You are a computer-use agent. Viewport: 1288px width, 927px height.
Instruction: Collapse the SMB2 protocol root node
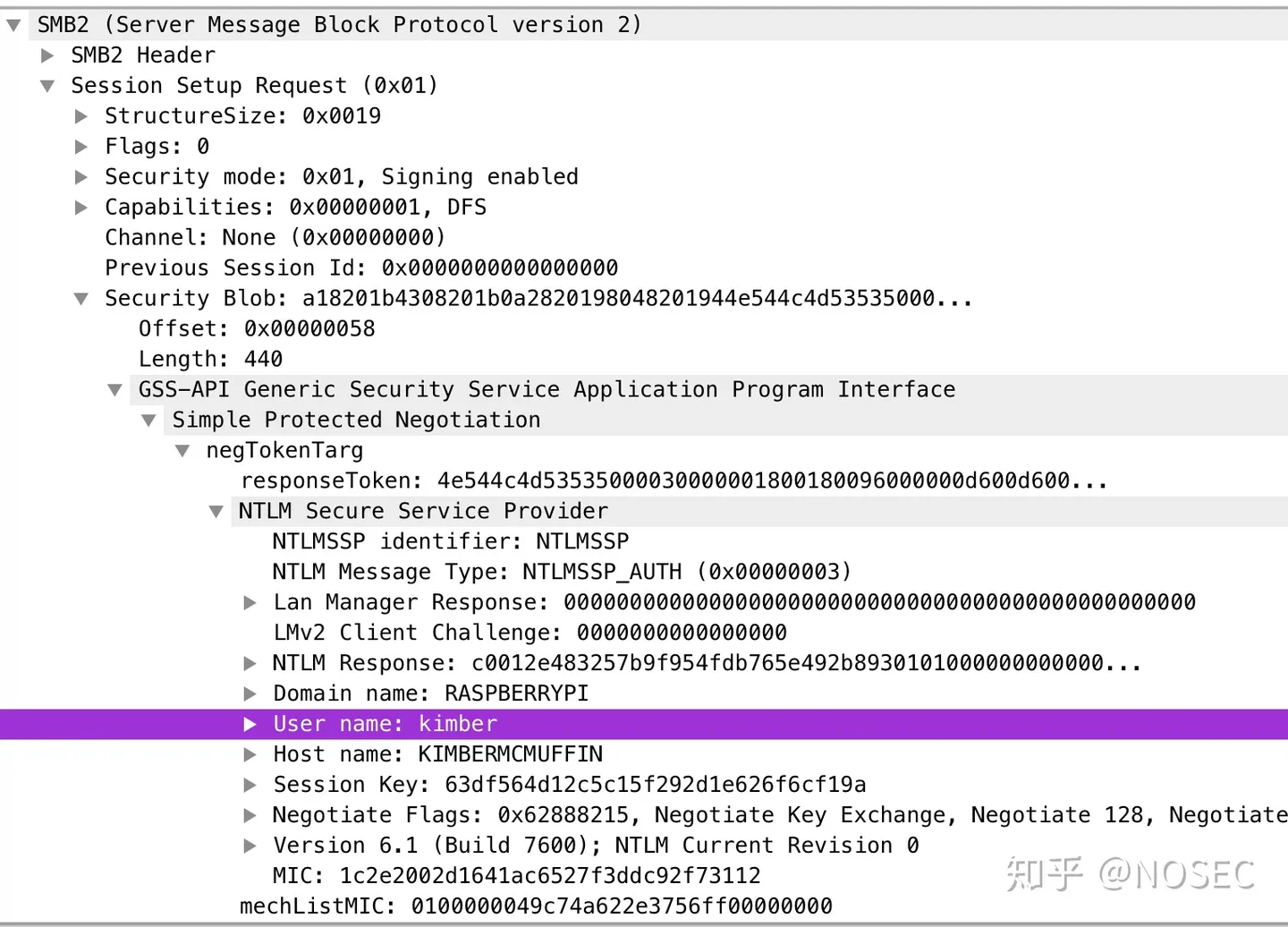click(13, 25)
